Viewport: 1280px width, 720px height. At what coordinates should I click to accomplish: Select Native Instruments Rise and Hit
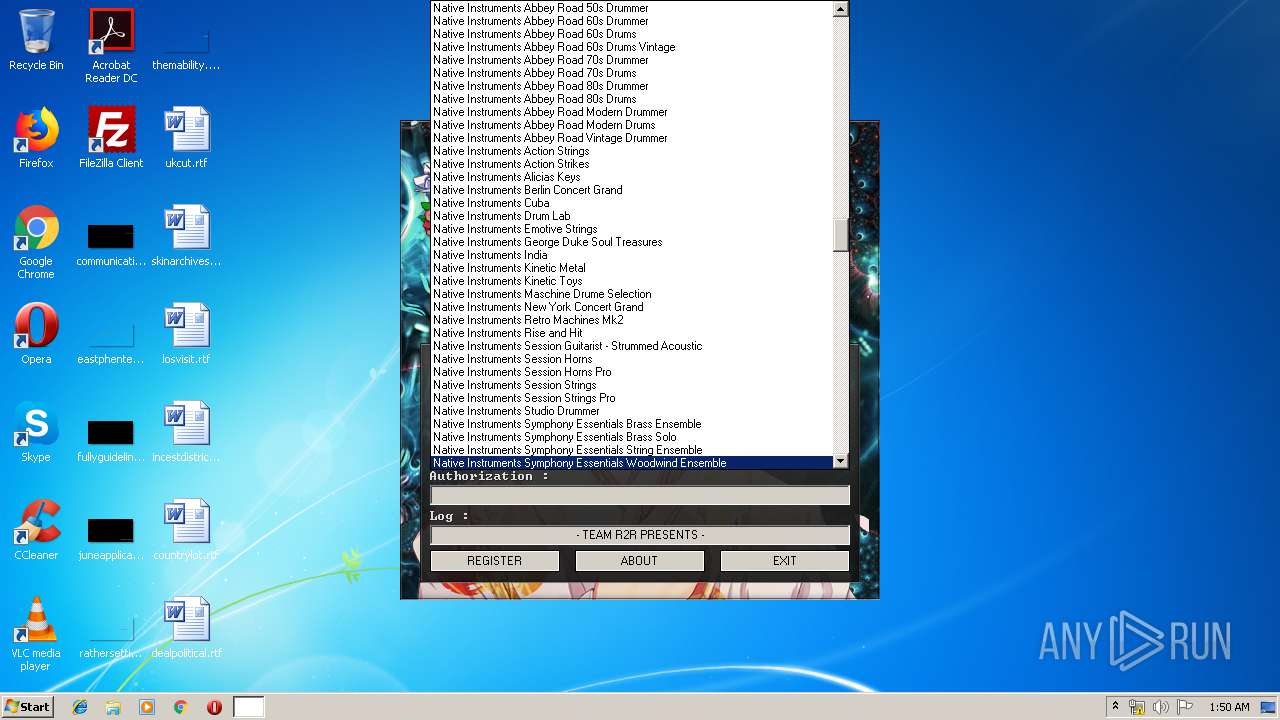[x=631, y=333]
